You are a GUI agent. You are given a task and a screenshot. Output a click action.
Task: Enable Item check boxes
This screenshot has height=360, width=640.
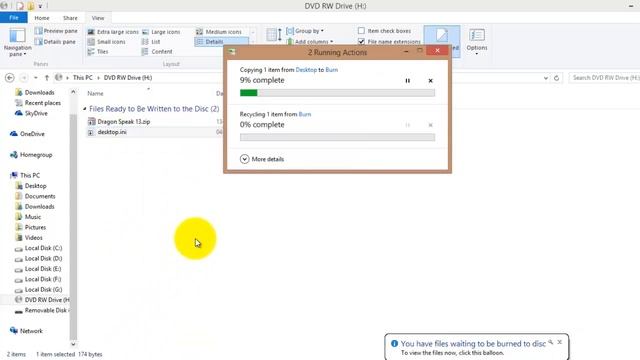pos(384,31)
